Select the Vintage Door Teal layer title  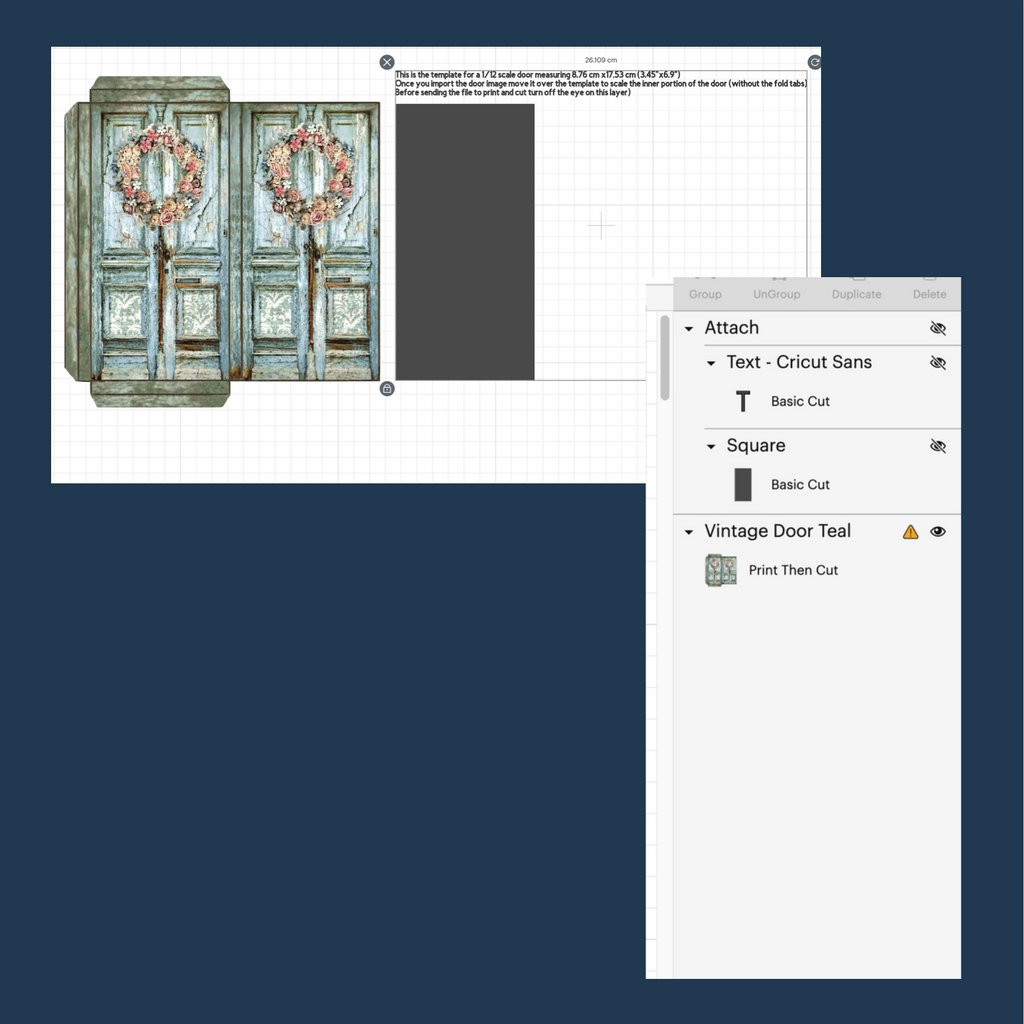[777, 532]
